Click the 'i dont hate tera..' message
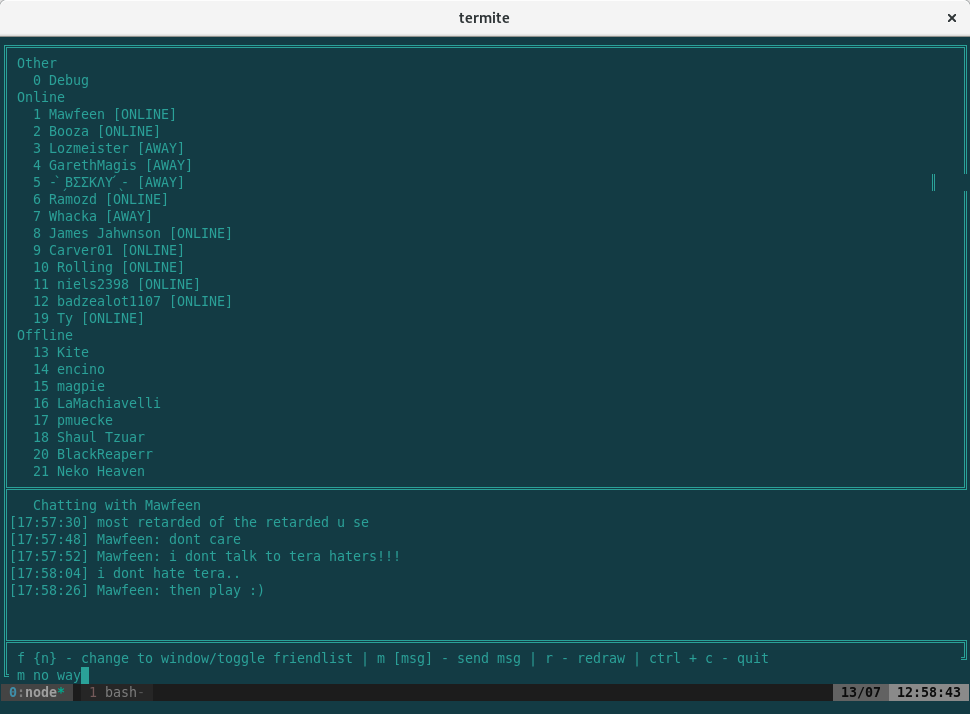The image size is (970, 714). tap(125, 574)
